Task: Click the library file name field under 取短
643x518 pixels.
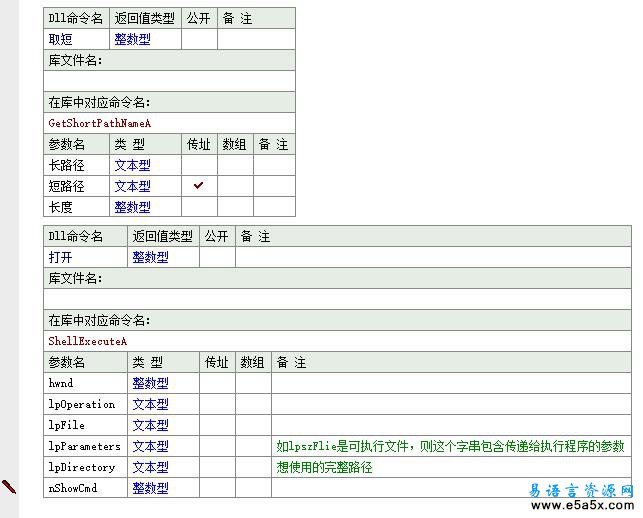Action: coord(169,81)
